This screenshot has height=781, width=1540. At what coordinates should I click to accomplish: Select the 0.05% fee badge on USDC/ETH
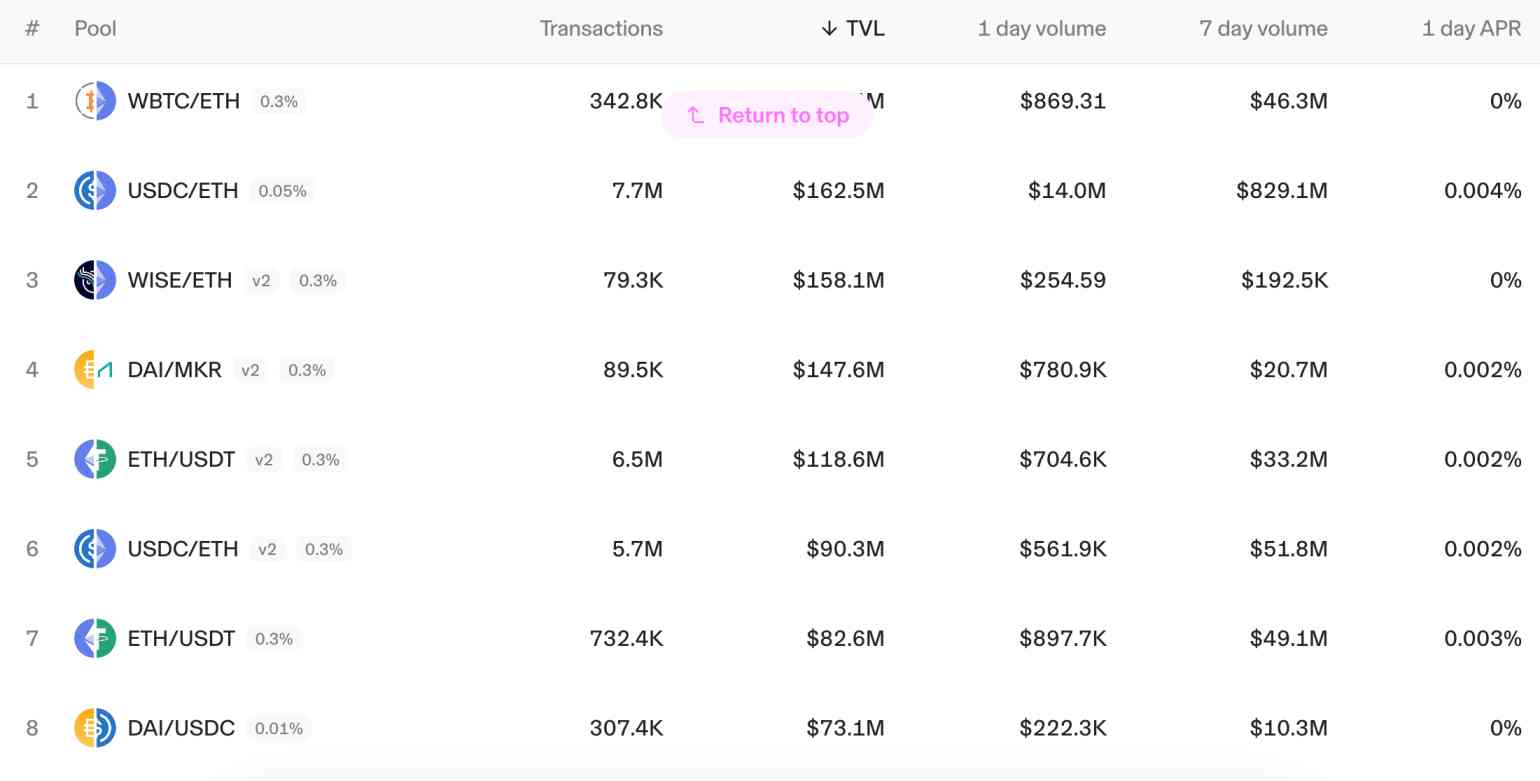(x=281, y=191)
